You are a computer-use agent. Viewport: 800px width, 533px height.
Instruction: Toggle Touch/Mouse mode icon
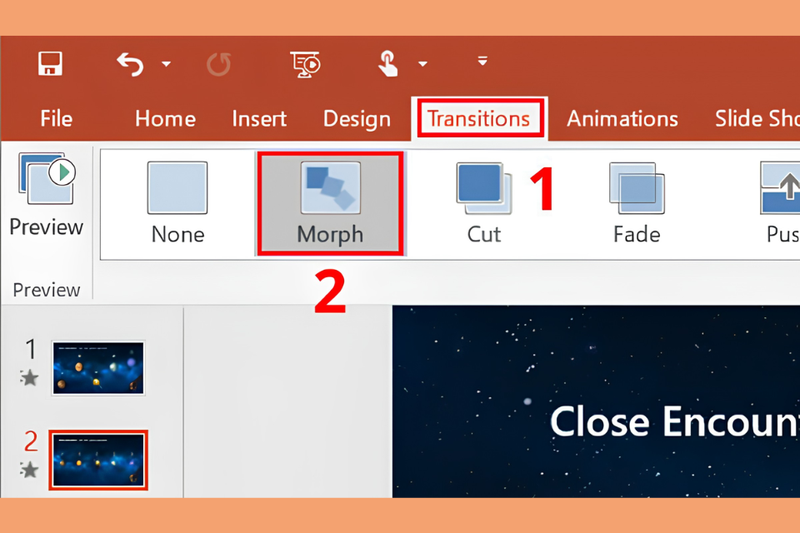coord(388,64)
